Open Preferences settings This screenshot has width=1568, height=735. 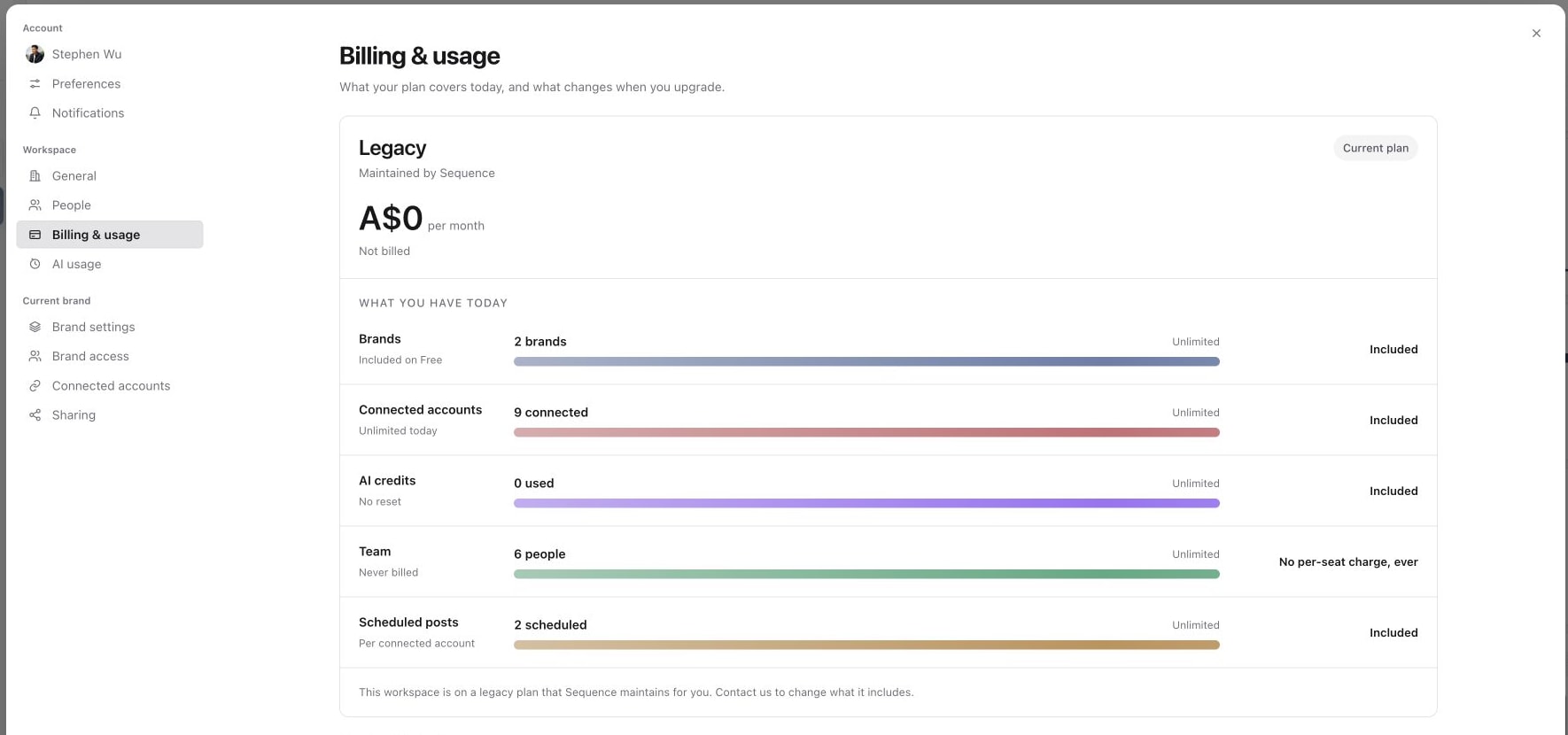[x=110, y=83]
